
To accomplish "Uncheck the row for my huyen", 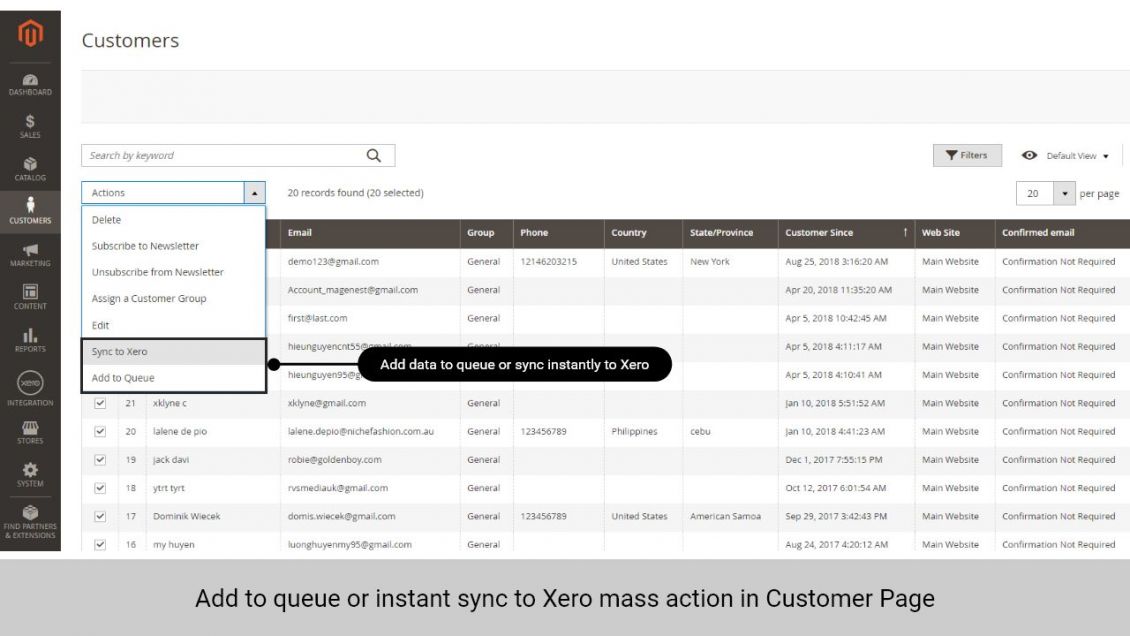I will (x=100, y=545).
